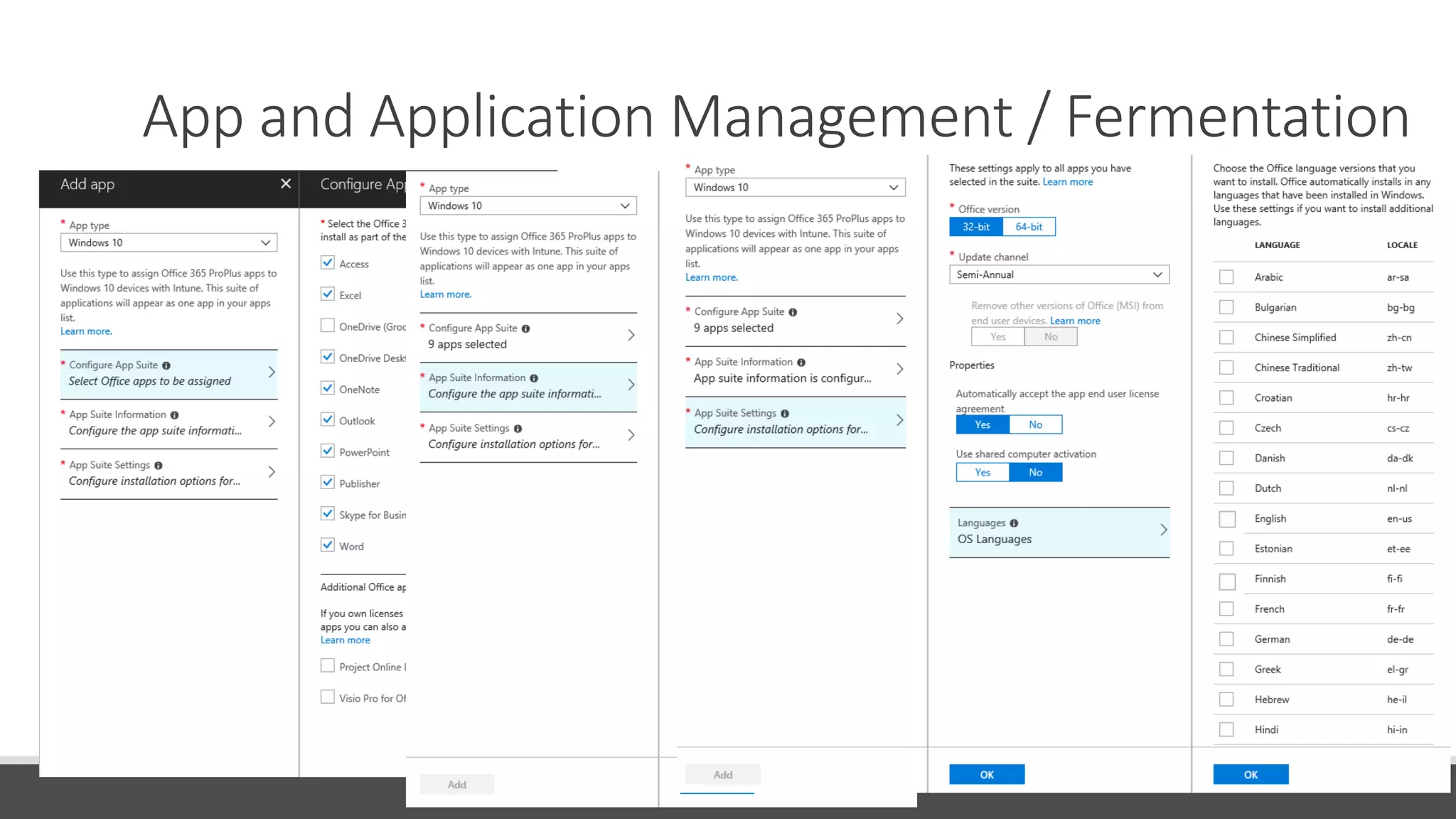Uncheck the OneDrive Desktop checkbox
Image resolution: width=1456 pixels, height=819 pixels.
(x=328, y=357)
